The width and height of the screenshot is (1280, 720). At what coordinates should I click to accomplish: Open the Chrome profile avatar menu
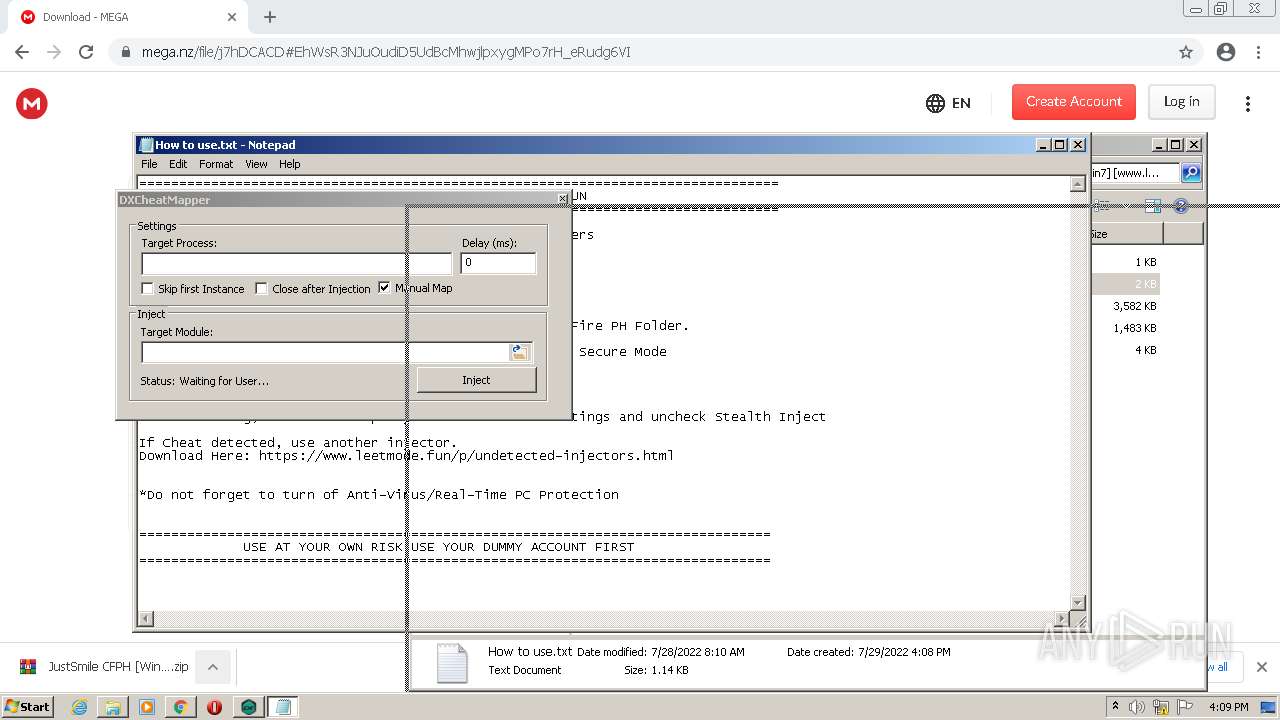1226,52
